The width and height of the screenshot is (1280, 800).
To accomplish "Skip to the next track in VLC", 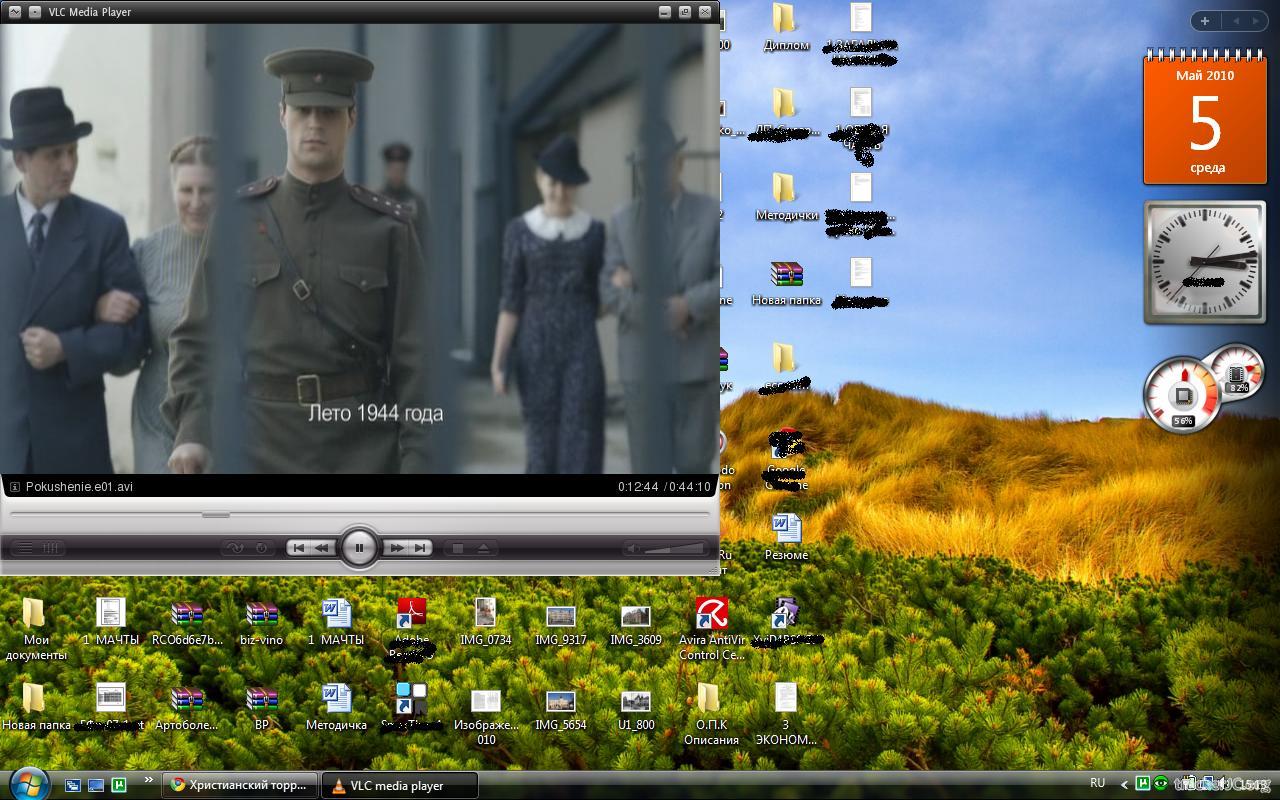I will pos(421,548).
